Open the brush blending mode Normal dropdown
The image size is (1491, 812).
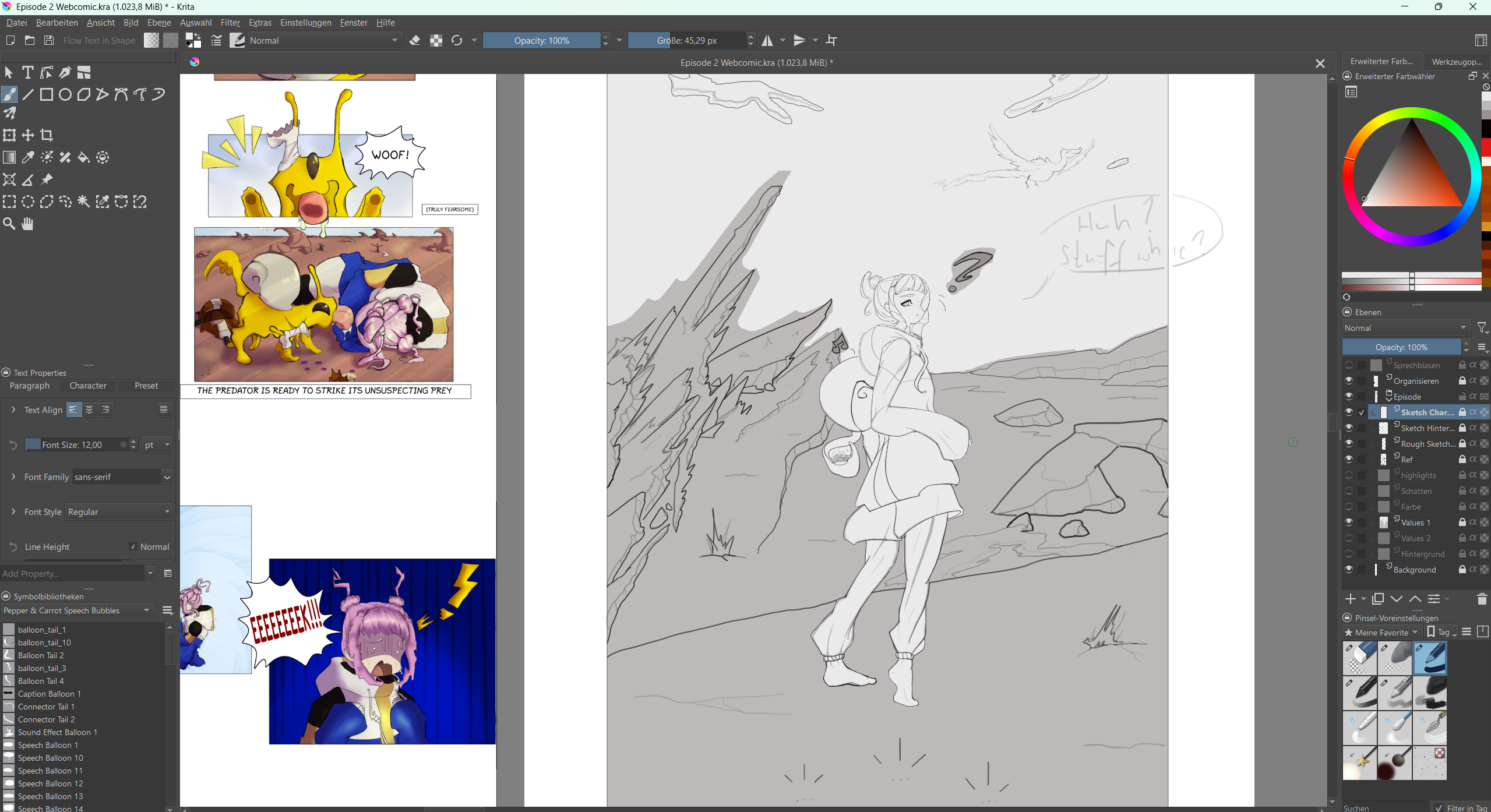324,40
